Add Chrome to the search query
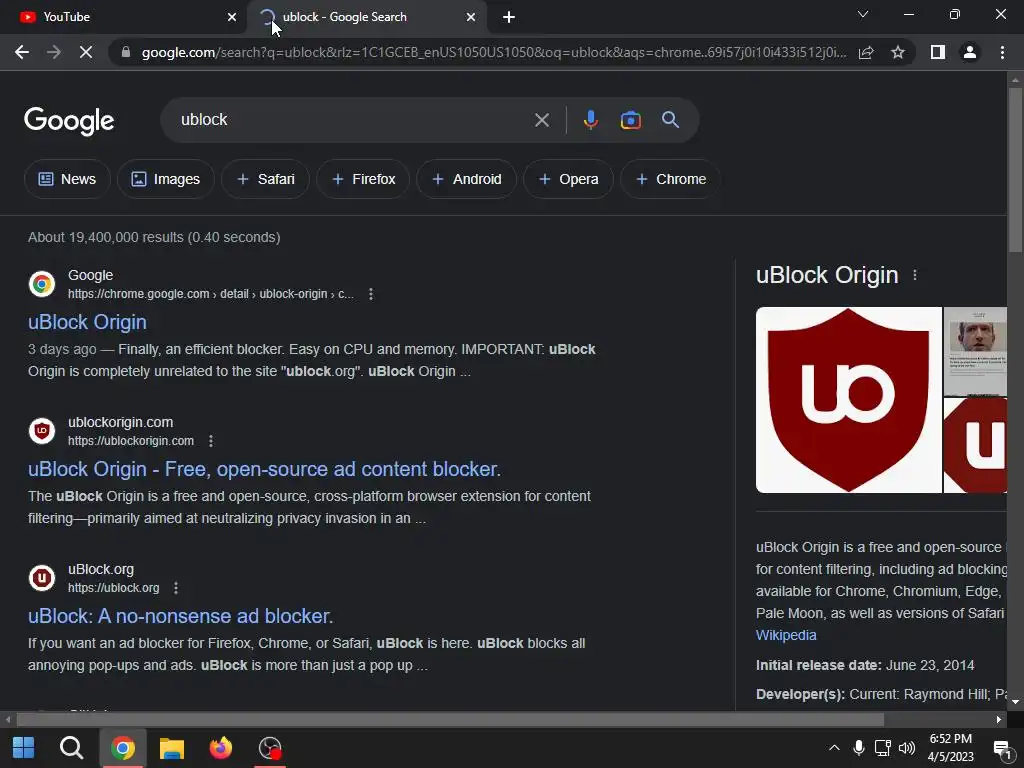This screenshot has height=768, width=1024. [x=670, y=179]
